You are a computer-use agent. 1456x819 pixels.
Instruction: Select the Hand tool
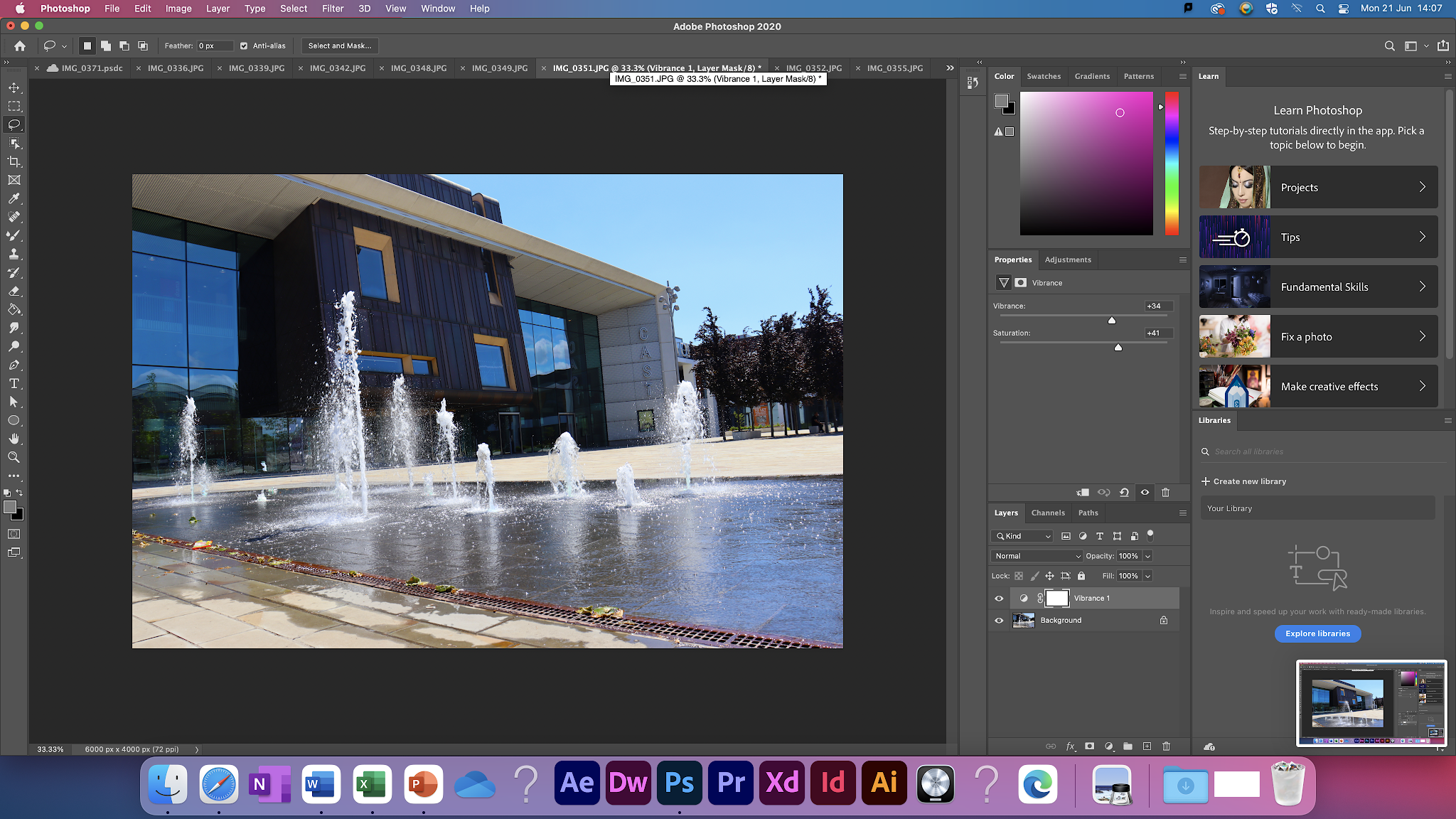[14, 439]
